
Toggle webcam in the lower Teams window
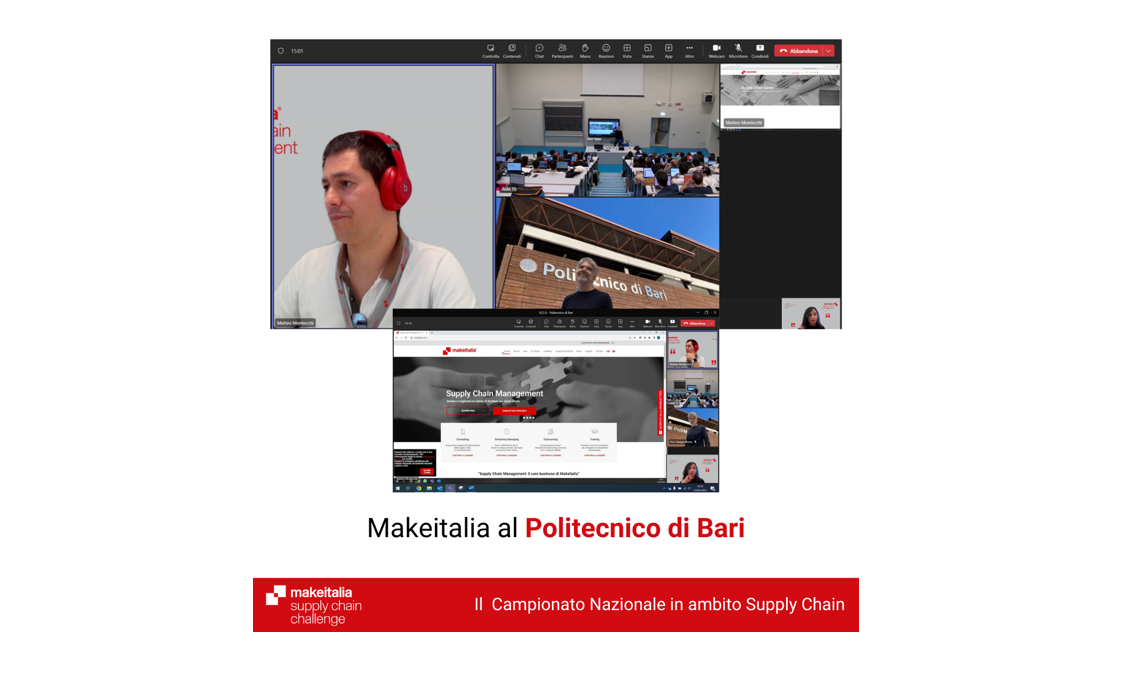click(x=648, y=323)
